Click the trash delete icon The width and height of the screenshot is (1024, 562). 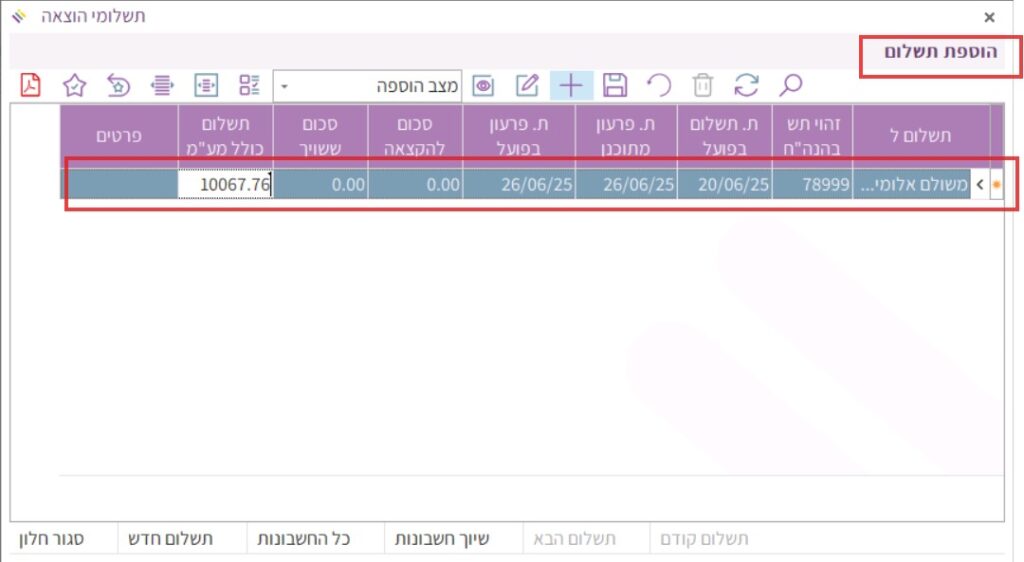coord(703,86)
